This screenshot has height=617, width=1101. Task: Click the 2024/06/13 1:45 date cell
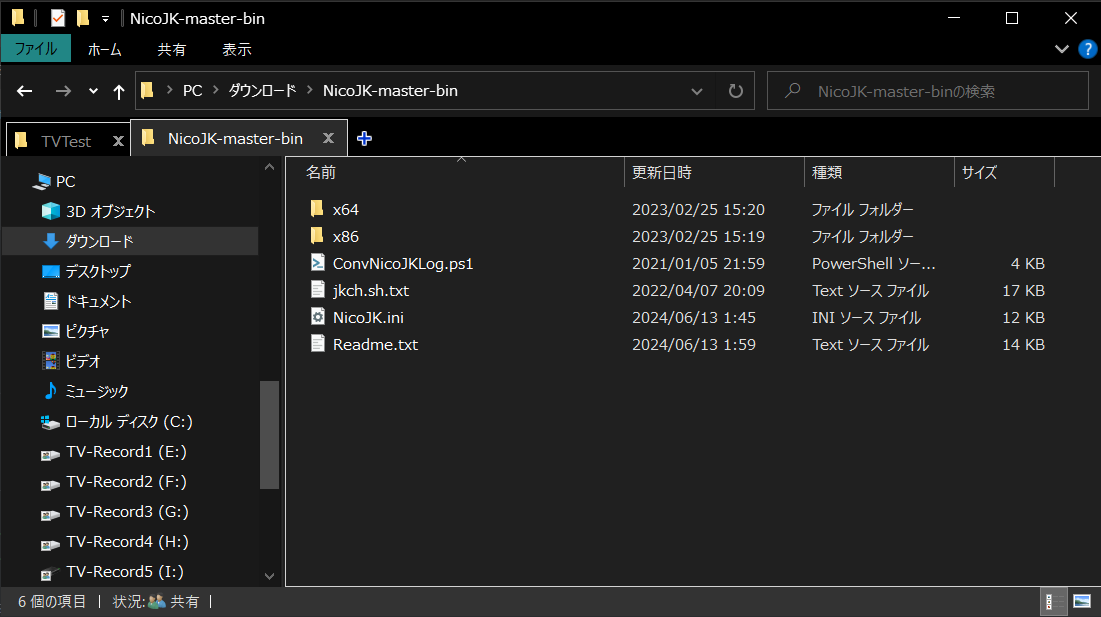[694, 317]
